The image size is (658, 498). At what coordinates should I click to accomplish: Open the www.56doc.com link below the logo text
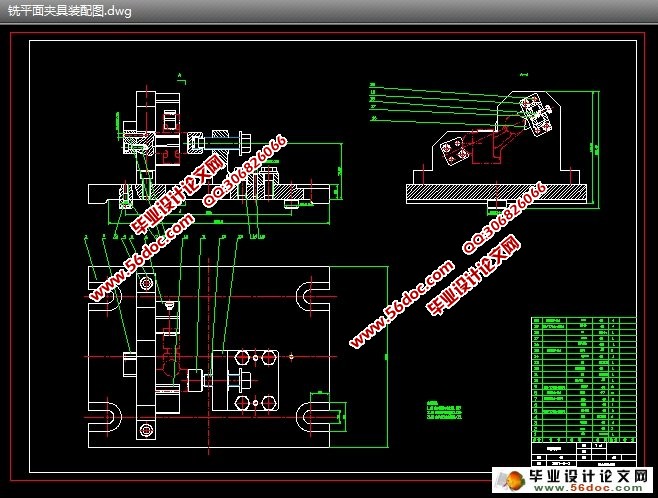pos(584,488)
